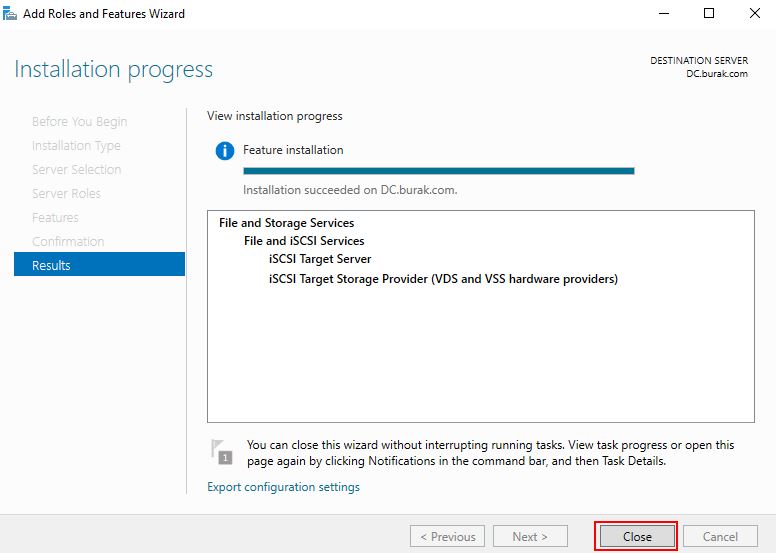776x553 pixels.
Task: Select the File and Storage Services row
Action: [x=287, y=223]
